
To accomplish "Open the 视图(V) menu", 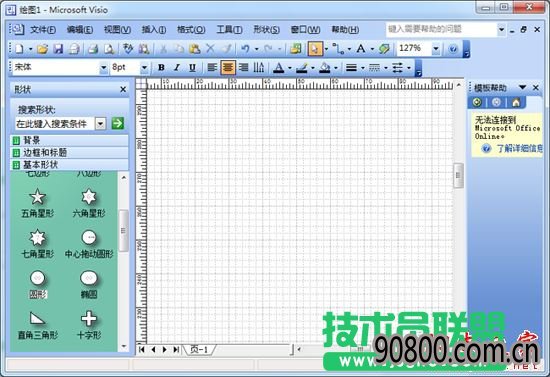I will [x=117, y=30].
